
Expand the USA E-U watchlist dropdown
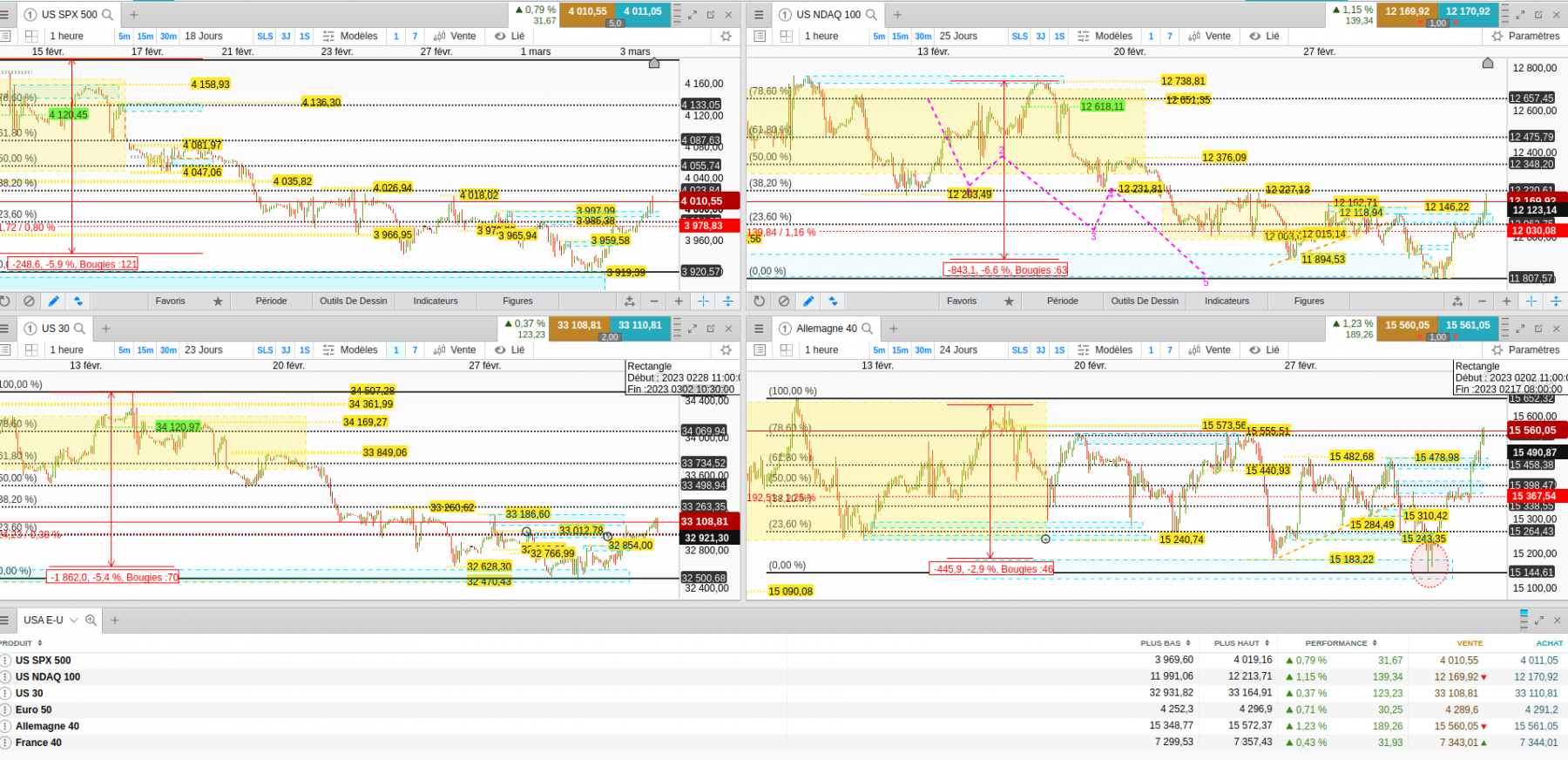[74, 620]
